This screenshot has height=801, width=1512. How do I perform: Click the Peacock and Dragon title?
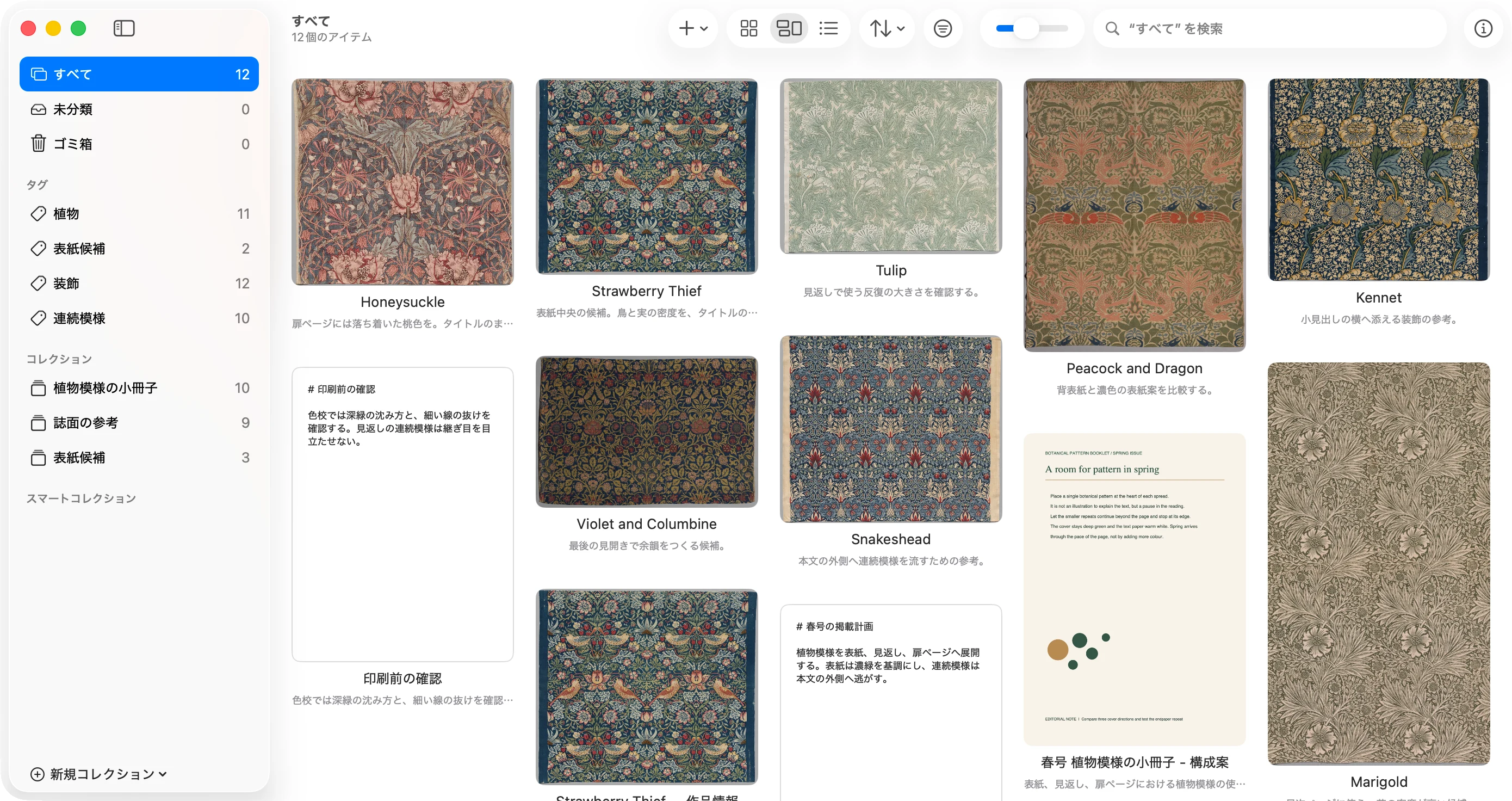click(x=1134, y=368)
